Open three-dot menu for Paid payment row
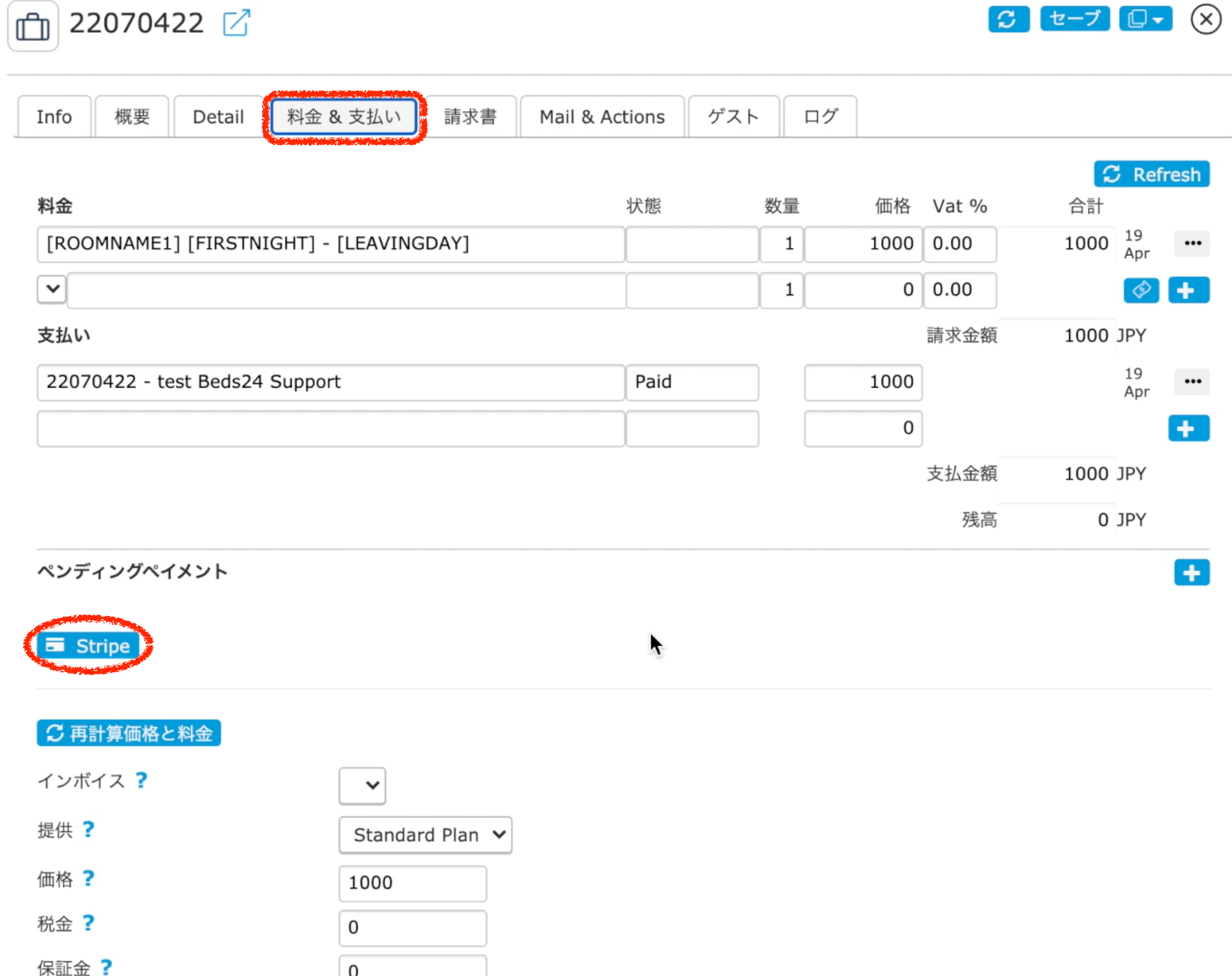This screenshot has width=1232, height=976. pos(1192,381)
